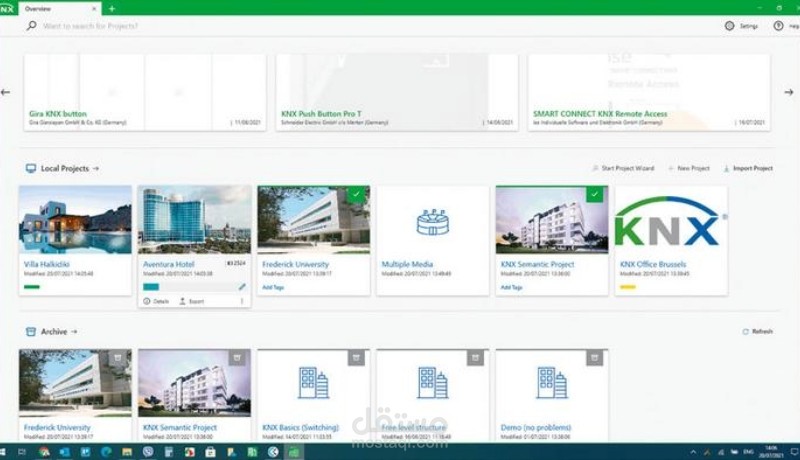Click the archive icon on Demo (no problems) card
The height and width of the screenshot is (460, 800).
pyautogui.click(x=594, y=358)
